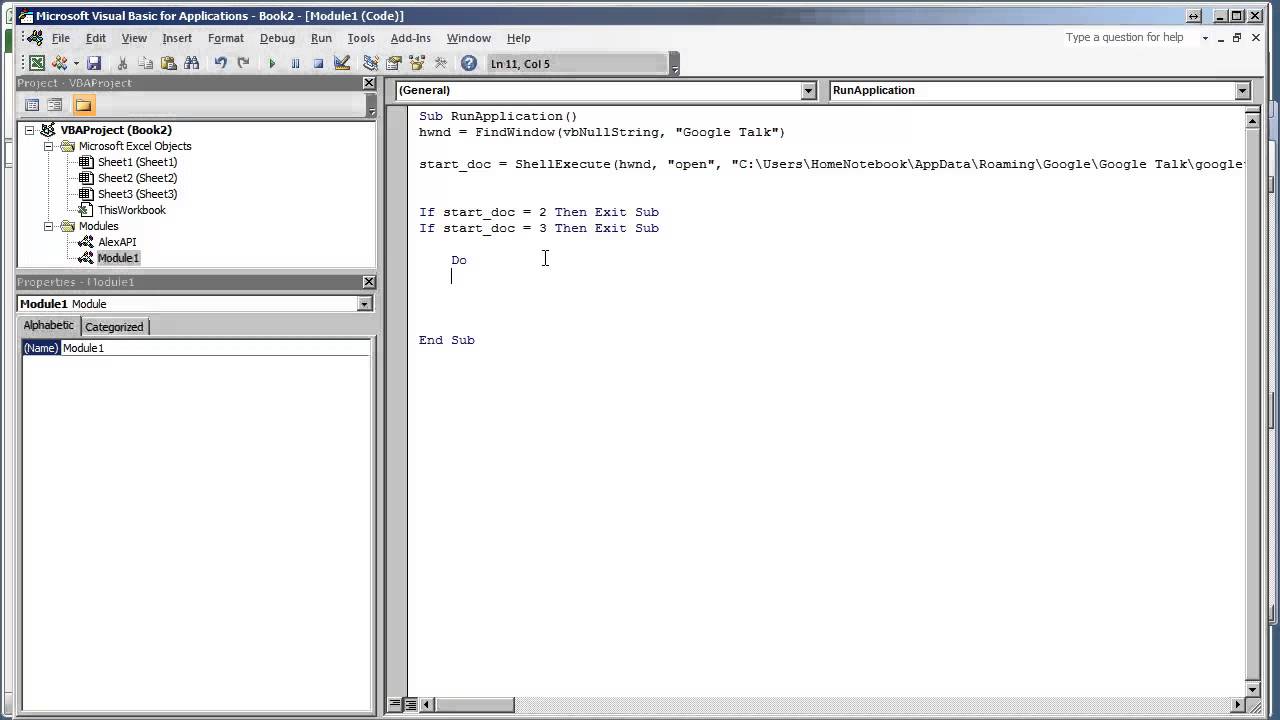This screenshot has height=720, width=1280.
Task: Collapse the VBAProject (Book2) tree node
Action: pyautogui.click(x=30, y=130)
